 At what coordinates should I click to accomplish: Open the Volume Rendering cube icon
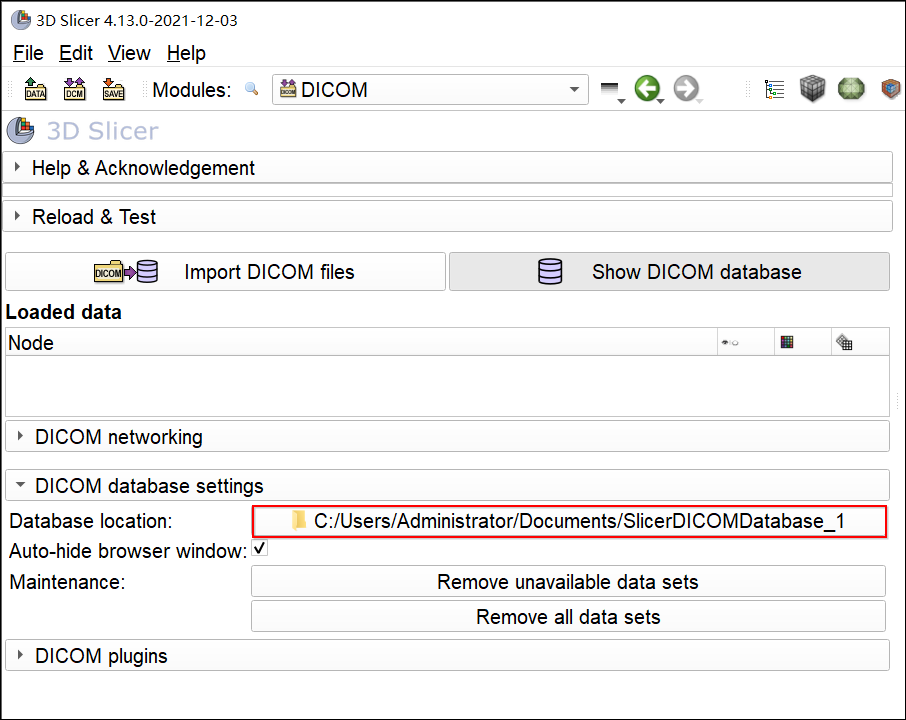click(813, 90)
